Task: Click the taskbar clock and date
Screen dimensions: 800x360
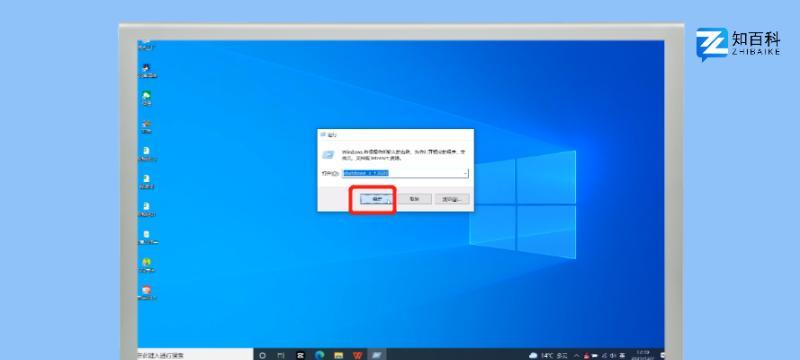Action: [x=642, y=355]
